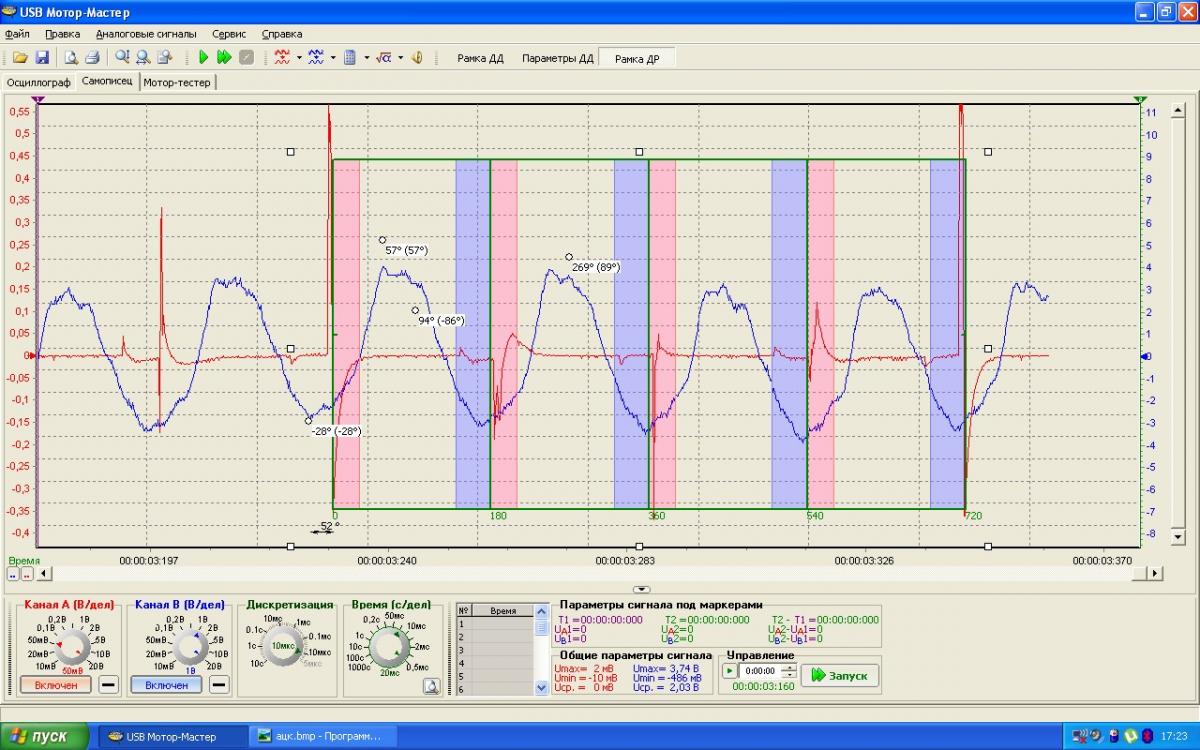Toggle Канал A Включен button

(x=55, y=685)
